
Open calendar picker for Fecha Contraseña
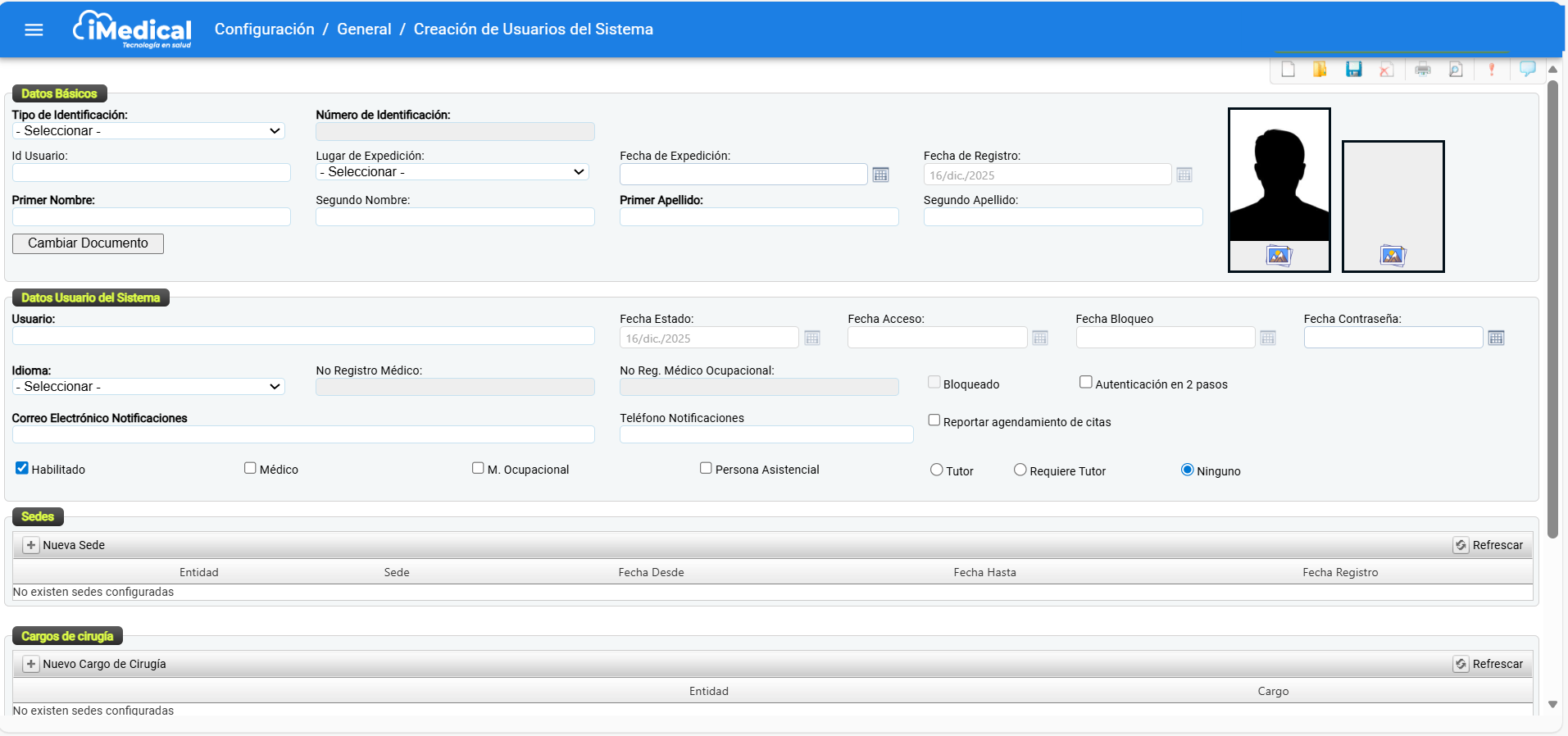point(1496,338)
